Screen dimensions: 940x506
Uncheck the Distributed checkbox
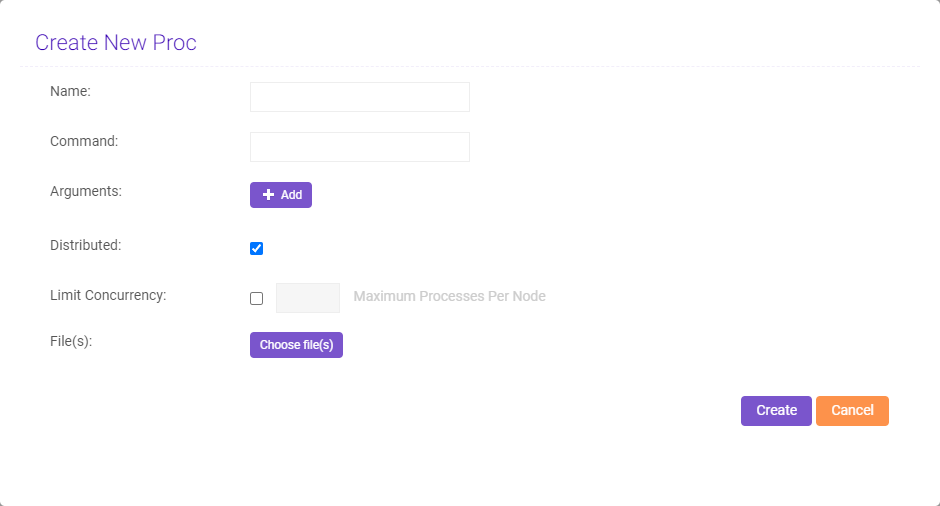pyautogui.click(x=257, y=248)
